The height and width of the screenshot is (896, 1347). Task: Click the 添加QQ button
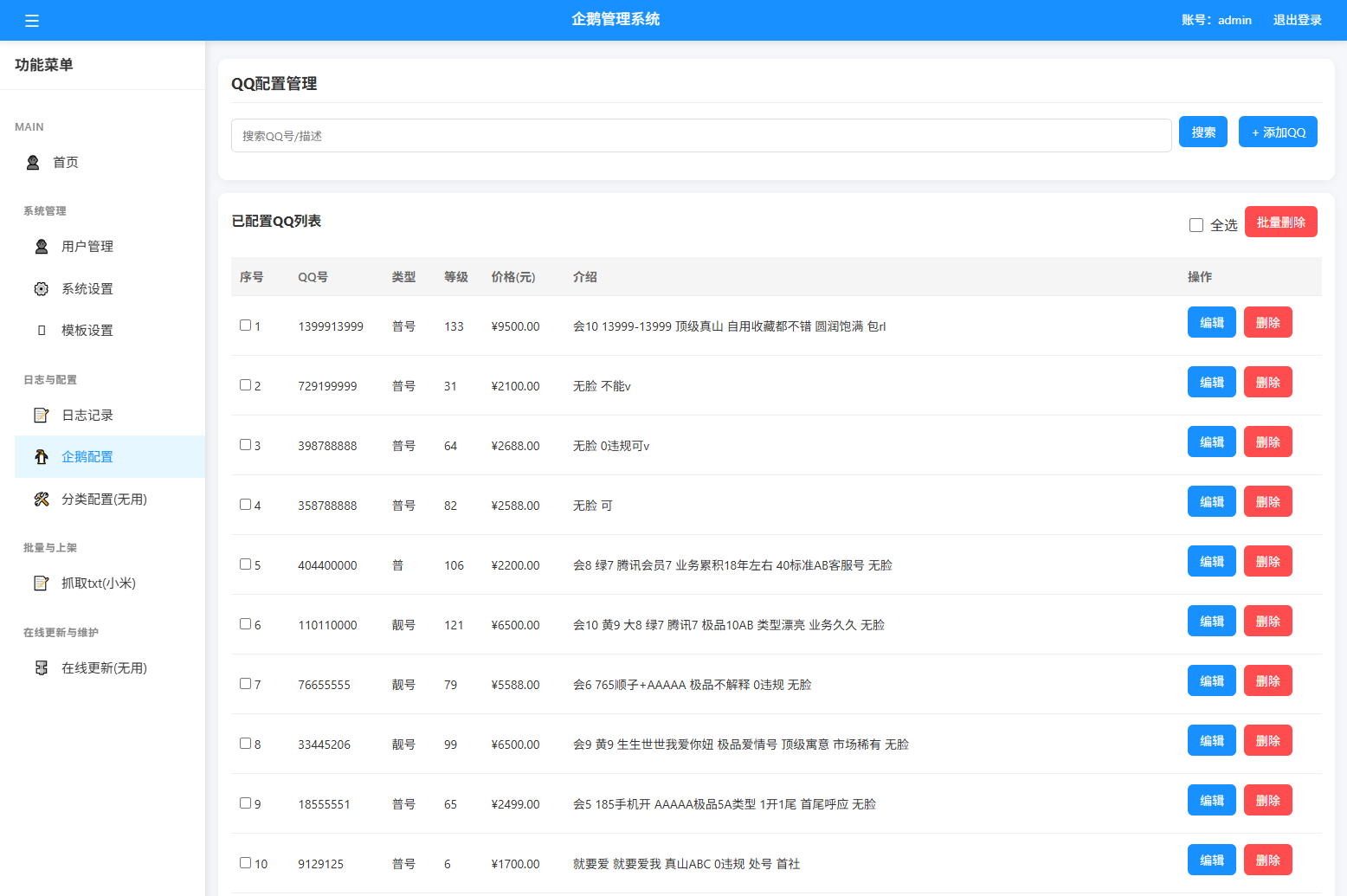pyautogui.click(x=1278, y=132)
